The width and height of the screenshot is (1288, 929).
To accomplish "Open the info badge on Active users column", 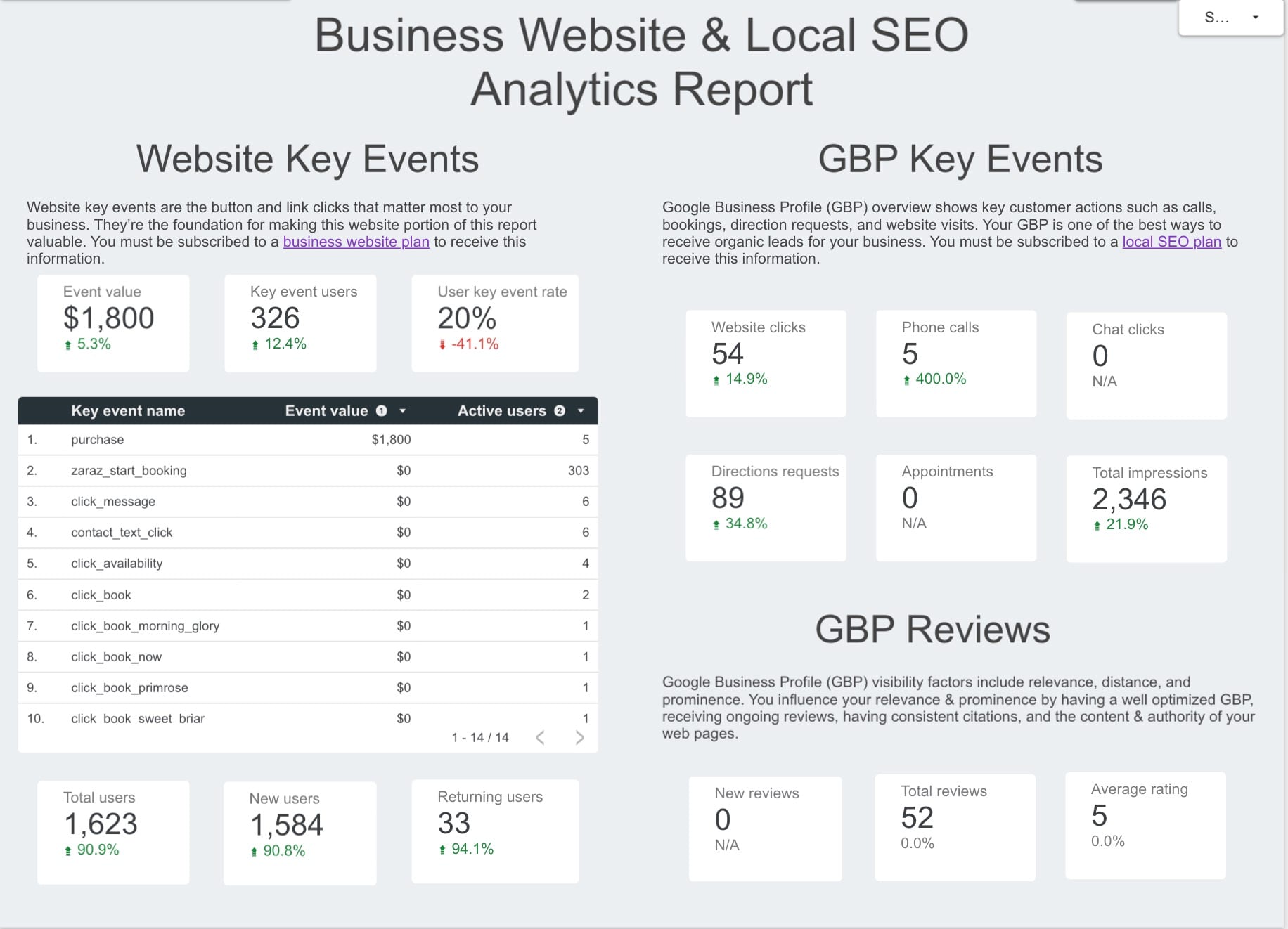I will tap(559, 411).
